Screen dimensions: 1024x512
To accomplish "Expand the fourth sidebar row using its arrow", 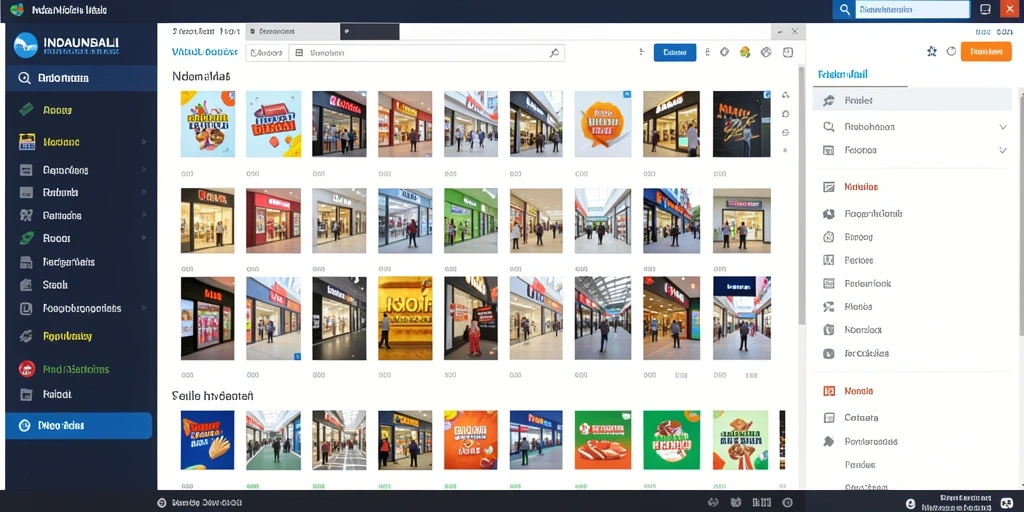I will (x=144, y=170).
